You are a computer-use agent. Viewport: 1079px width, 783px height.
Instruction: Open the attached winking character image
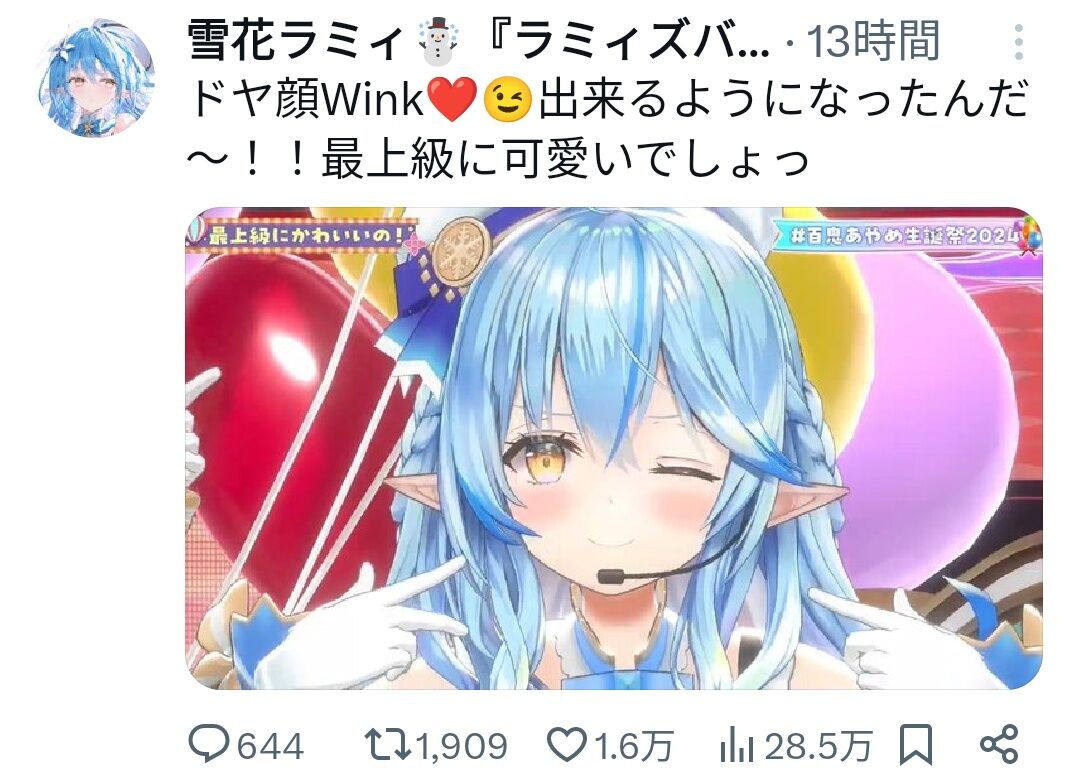click(x=614, y=448)
